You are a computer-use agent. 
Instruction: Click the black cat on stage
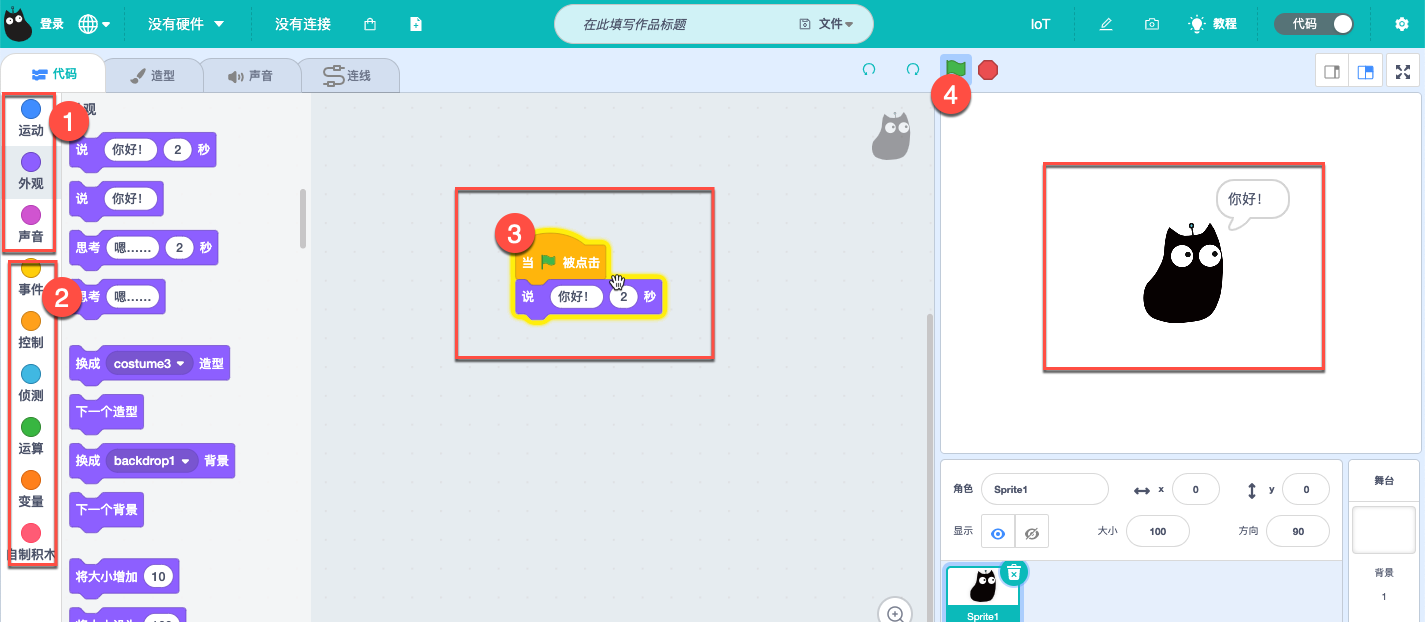[1184, 273]
